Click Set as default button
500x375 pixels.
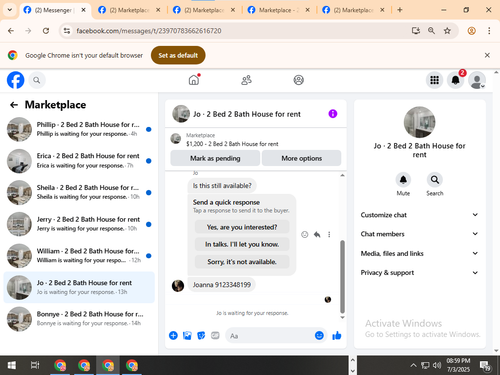(x=178, y=55)
